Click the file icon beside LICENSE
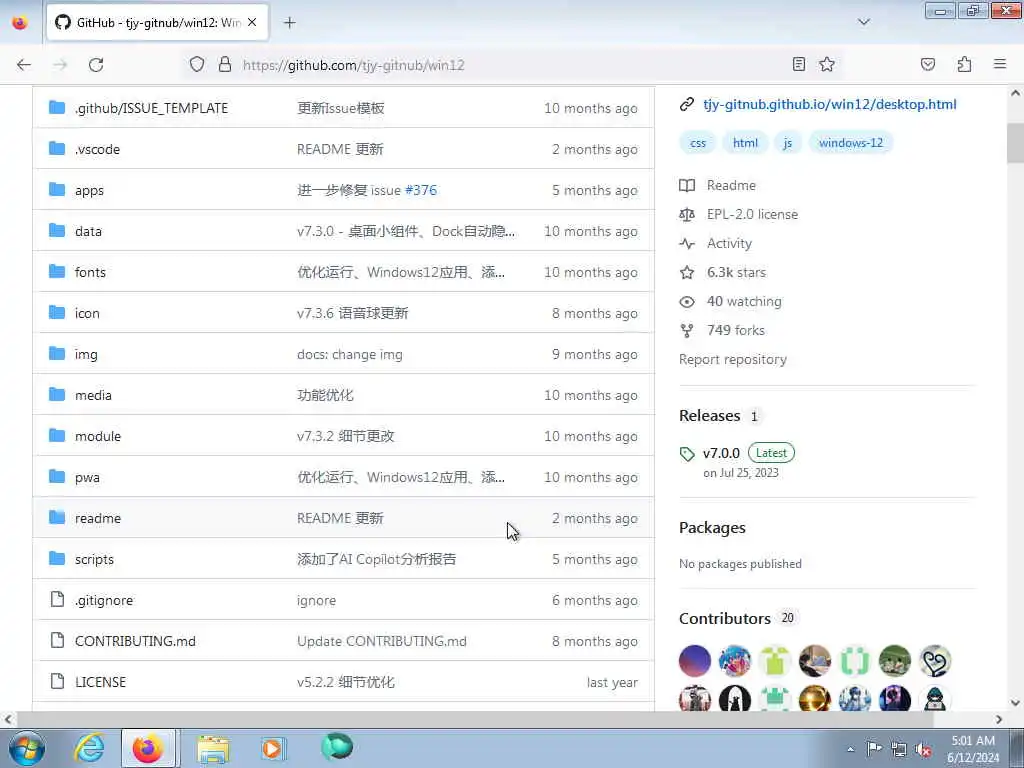 [57, 682]
